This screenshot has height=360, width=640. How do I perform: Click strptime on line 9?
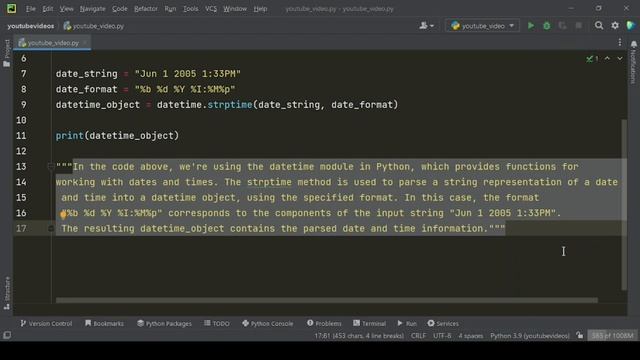click(x=230, y=105)
